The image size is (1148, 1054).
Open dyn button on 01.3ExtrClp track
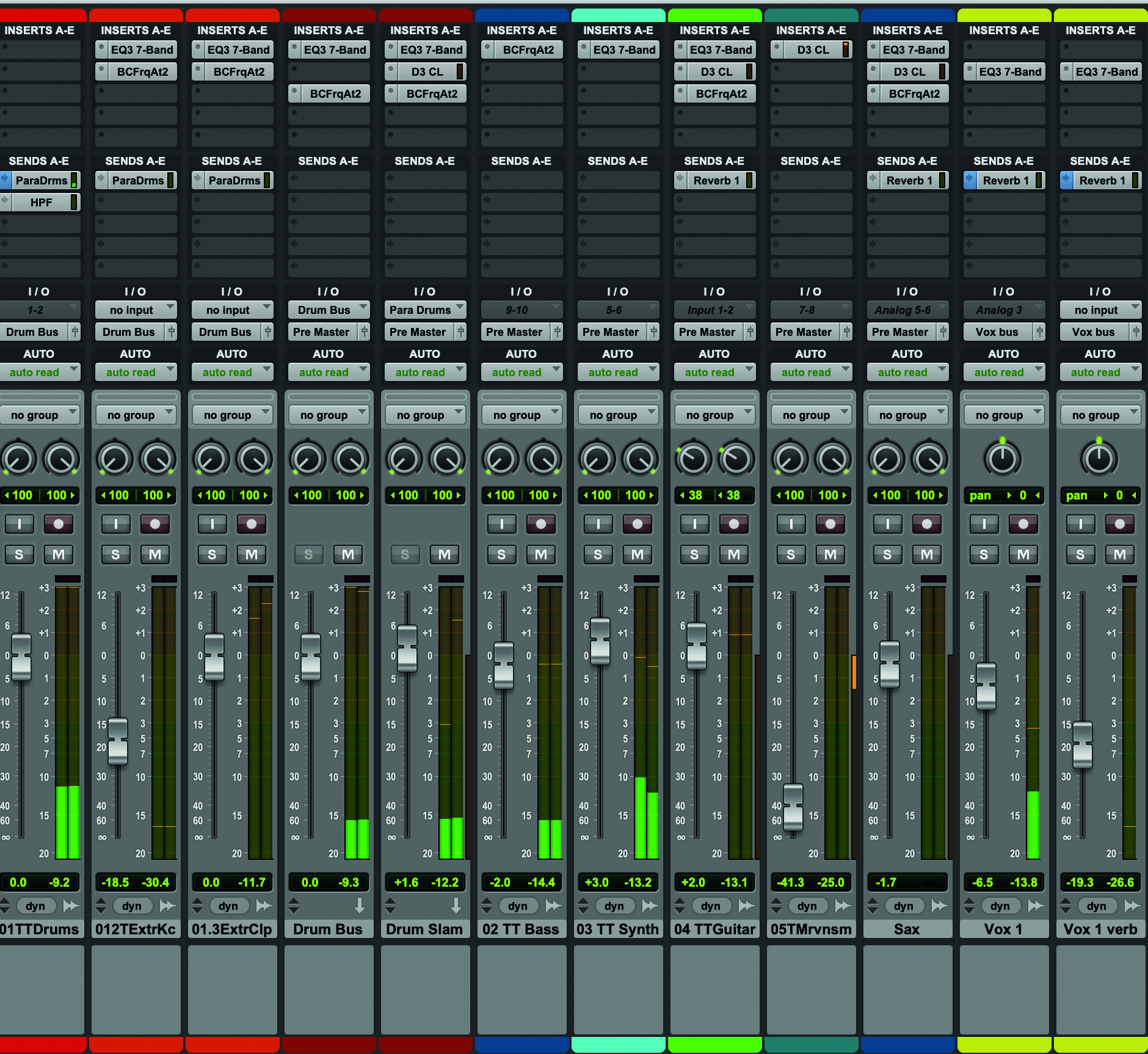point(228,906)
